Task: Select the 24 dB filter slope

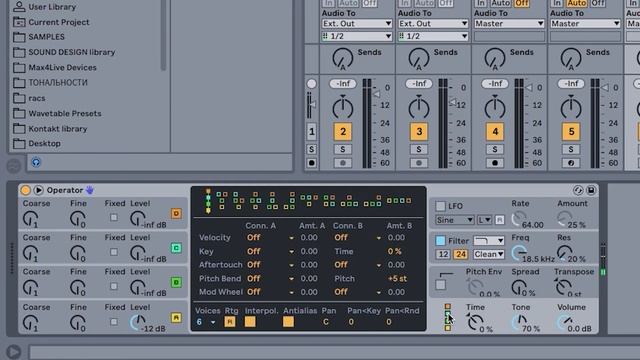Action: [460, 254]
